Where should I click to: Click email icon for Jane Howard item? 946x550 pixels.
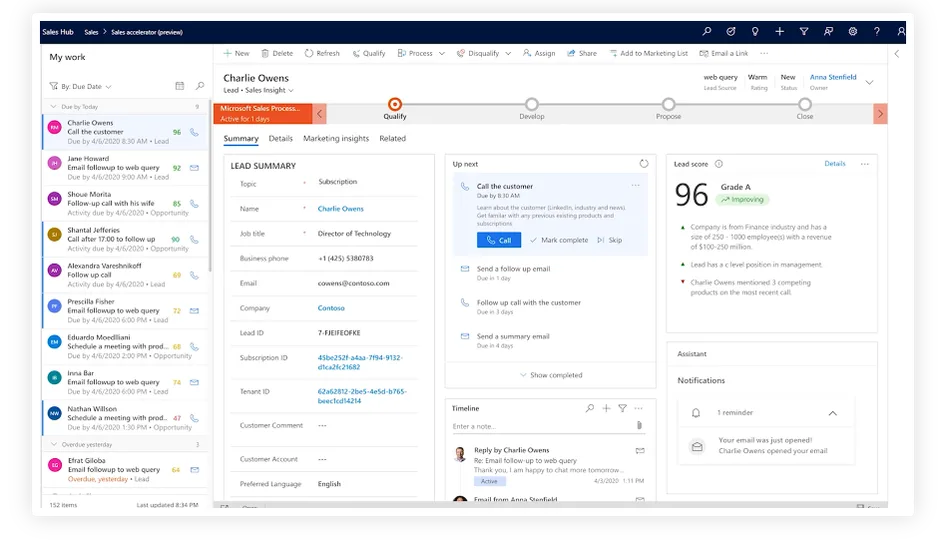pyautogui.click(x=194, y=168)
